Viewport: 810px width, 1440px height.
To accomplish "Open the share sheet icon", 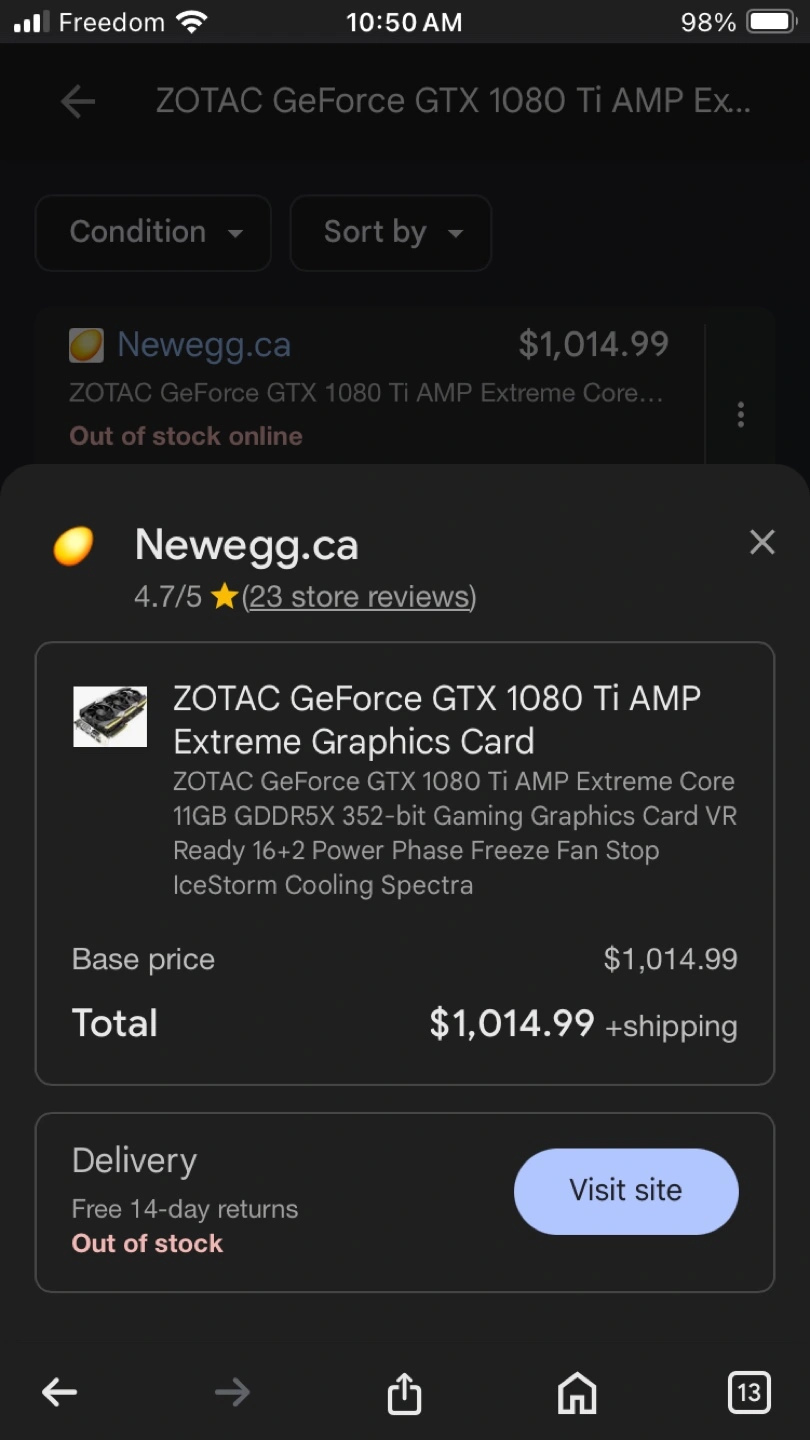I will tap(404, 1392).
